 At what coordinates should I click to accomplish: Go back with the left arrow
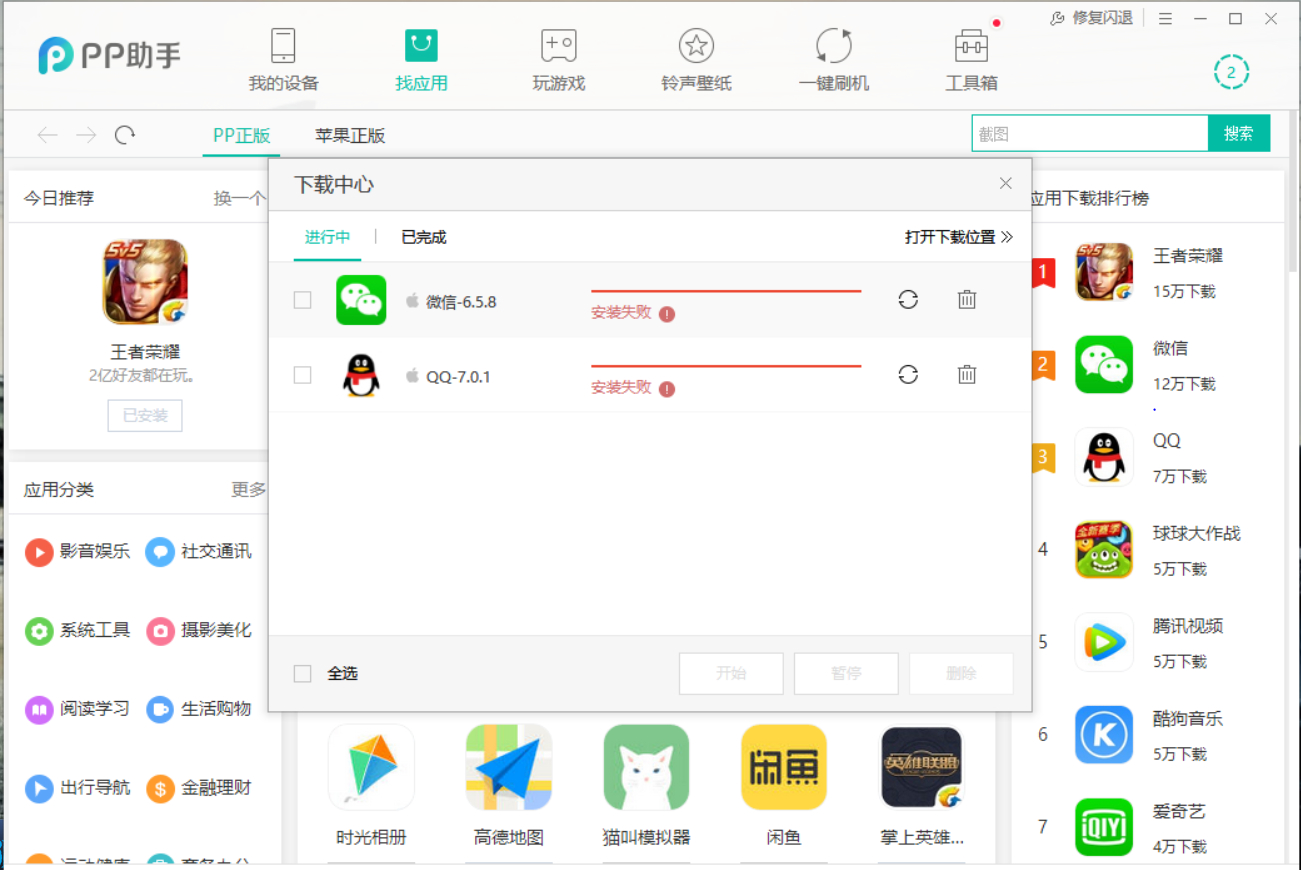[x=47, y=135]
